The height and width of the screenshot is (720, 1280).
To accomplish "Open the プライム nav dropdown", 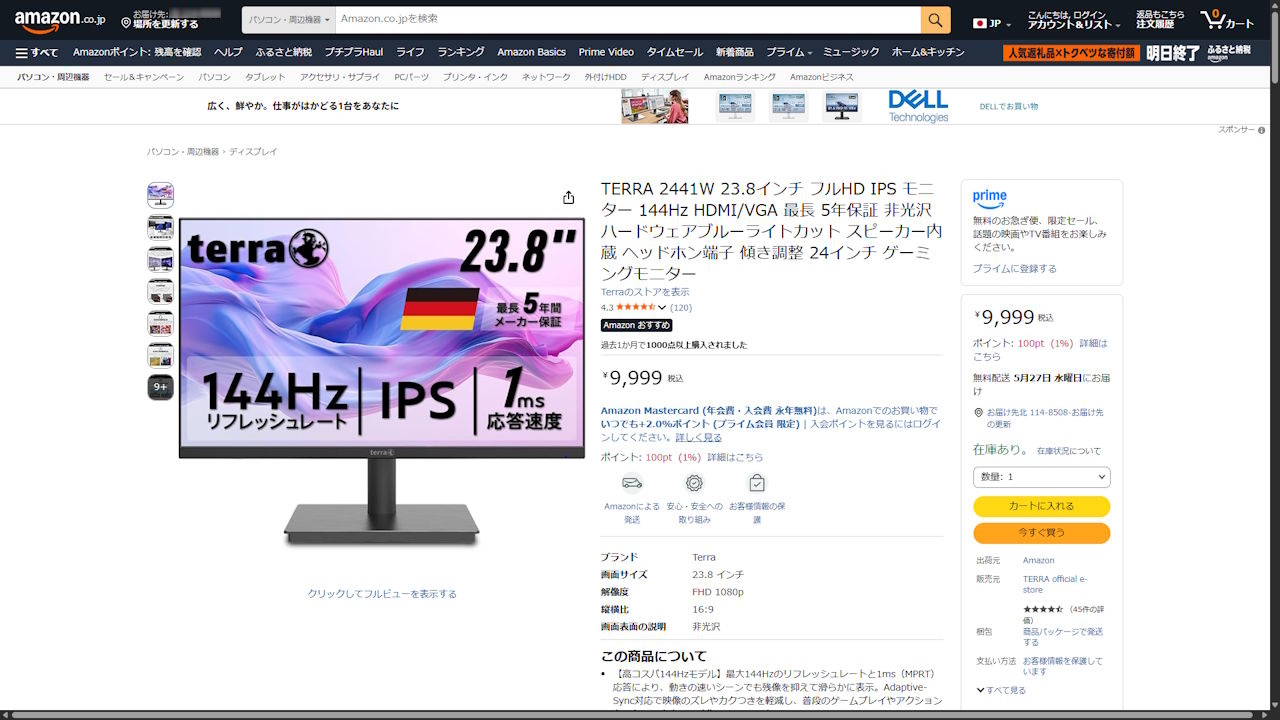I will [x=790, y=52].
